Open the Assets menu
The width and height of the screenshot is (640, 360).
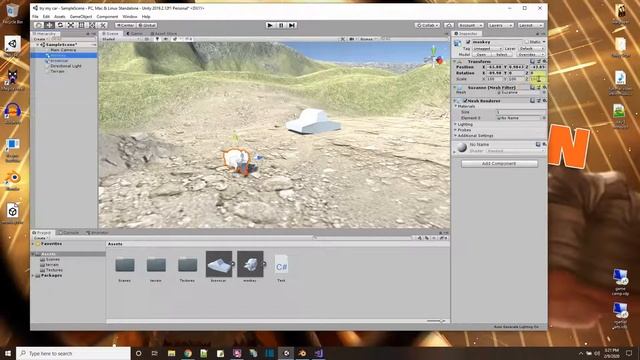click(x=60, y=17)
